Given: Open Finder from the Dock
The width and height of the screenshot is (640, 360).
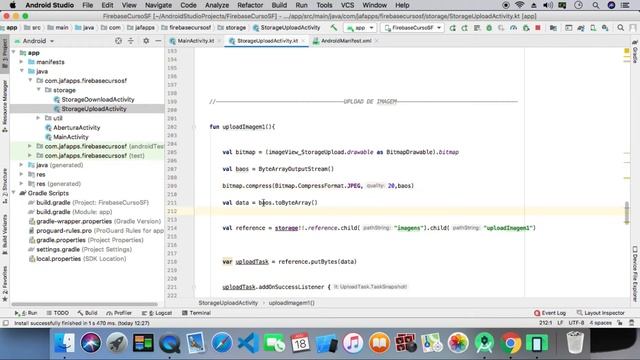Looking at the screenshot, I should (x=65, y=343).
